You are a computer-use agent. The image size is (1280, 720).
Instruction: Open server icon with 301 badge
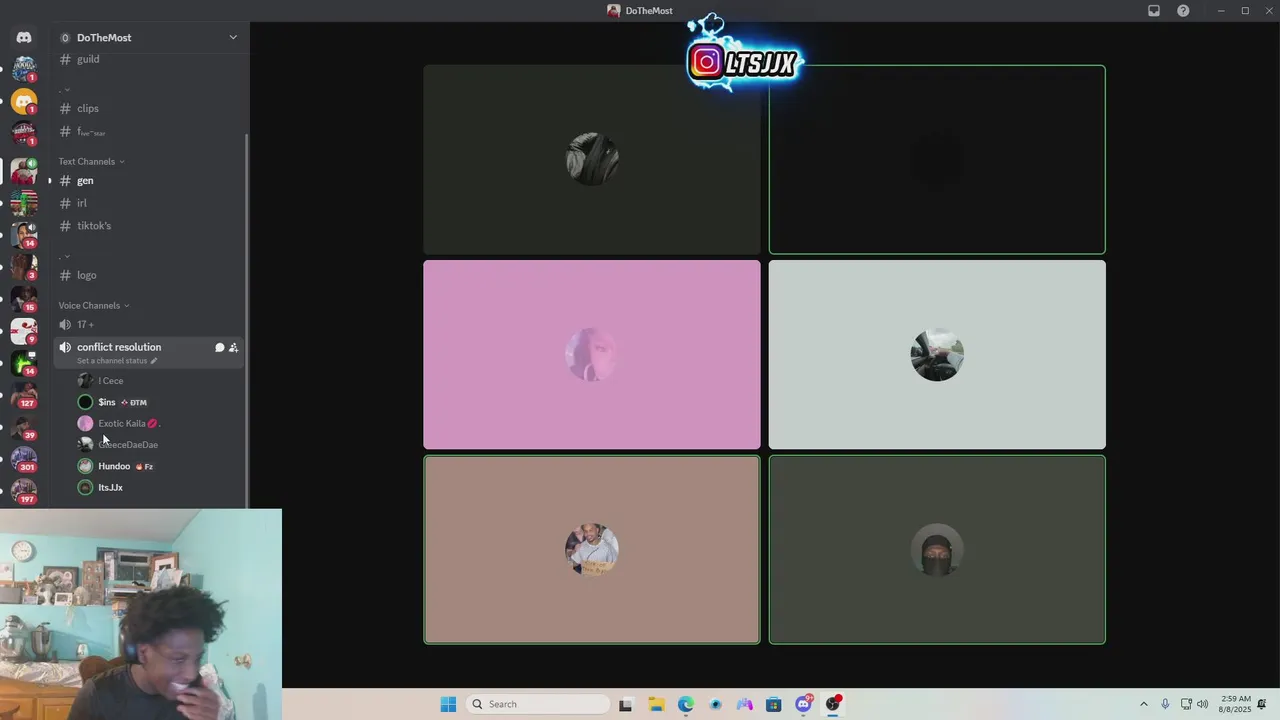pos(24,459)
